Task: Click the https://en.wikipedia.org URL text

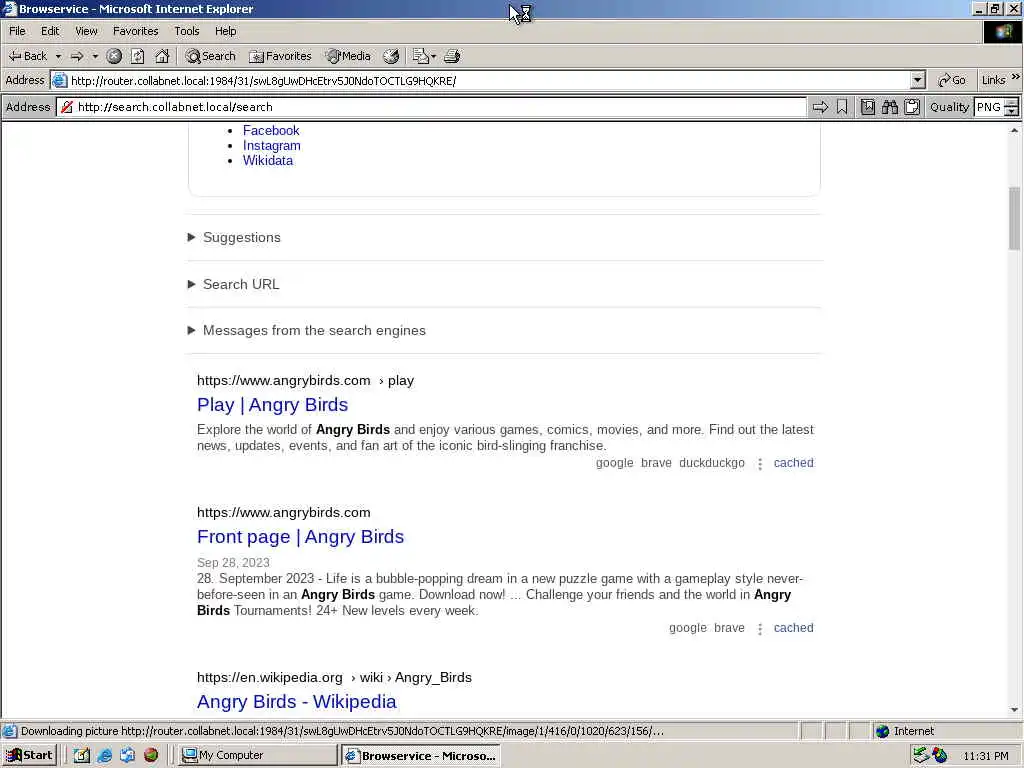Action: coord(270,678)
